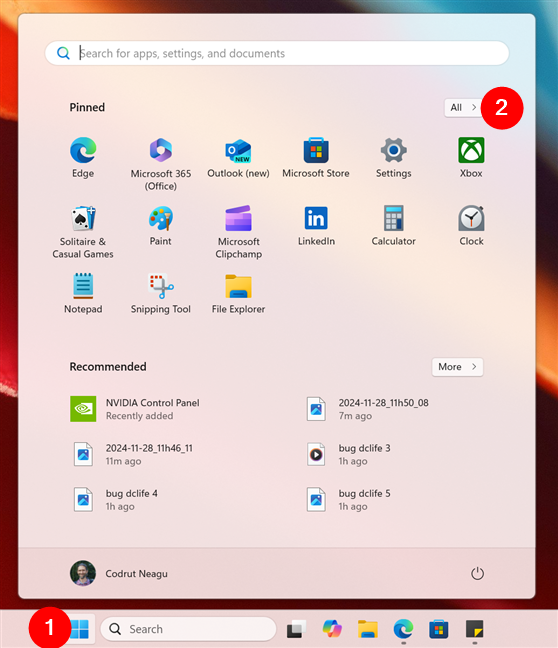The width and height of the screenshot is (558, 648).
Task: Open Task View on the taskbar
Action: [x=296, y=629]
